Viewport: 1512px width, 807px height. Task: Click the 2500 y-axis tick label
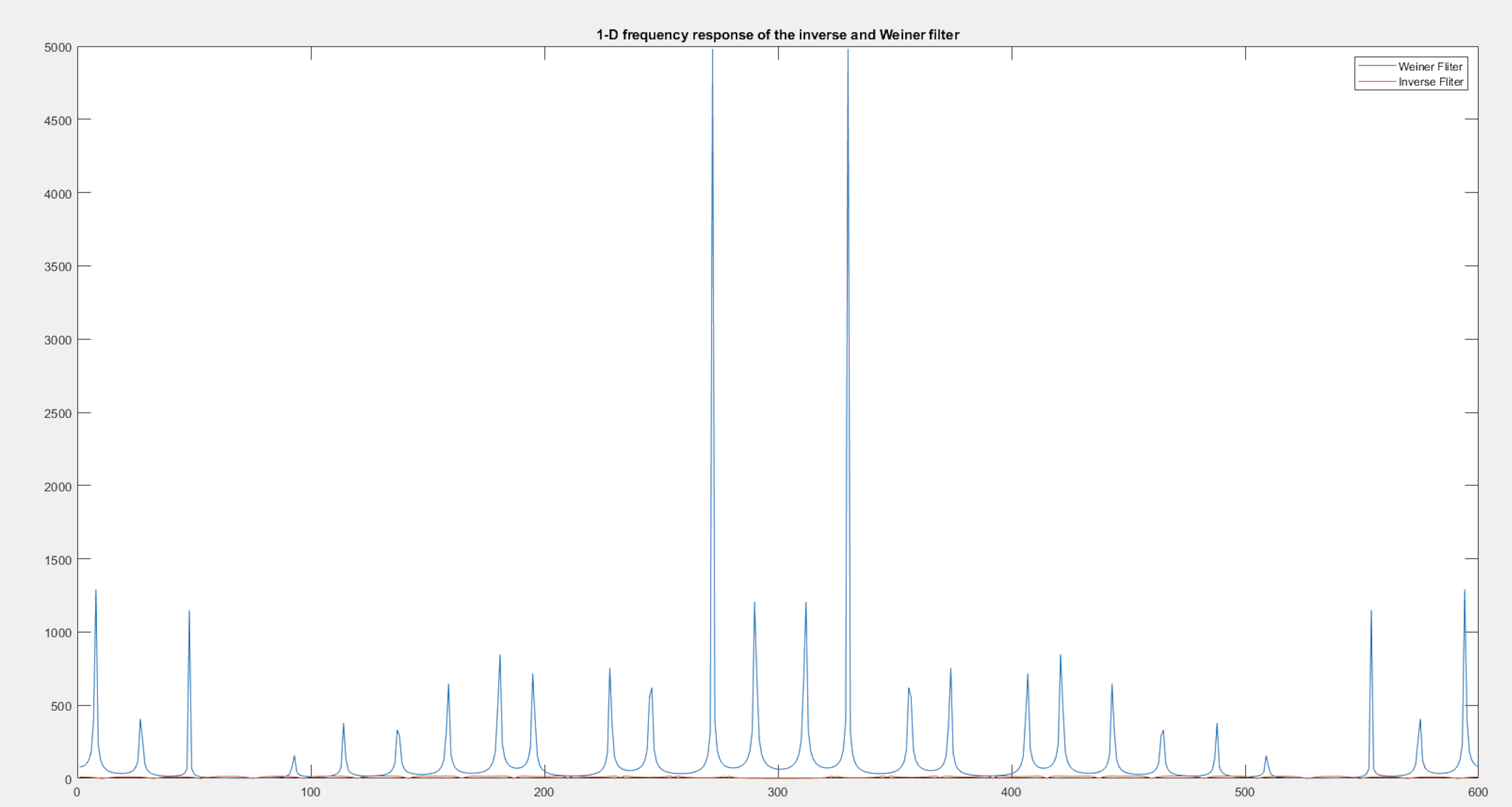58,414
